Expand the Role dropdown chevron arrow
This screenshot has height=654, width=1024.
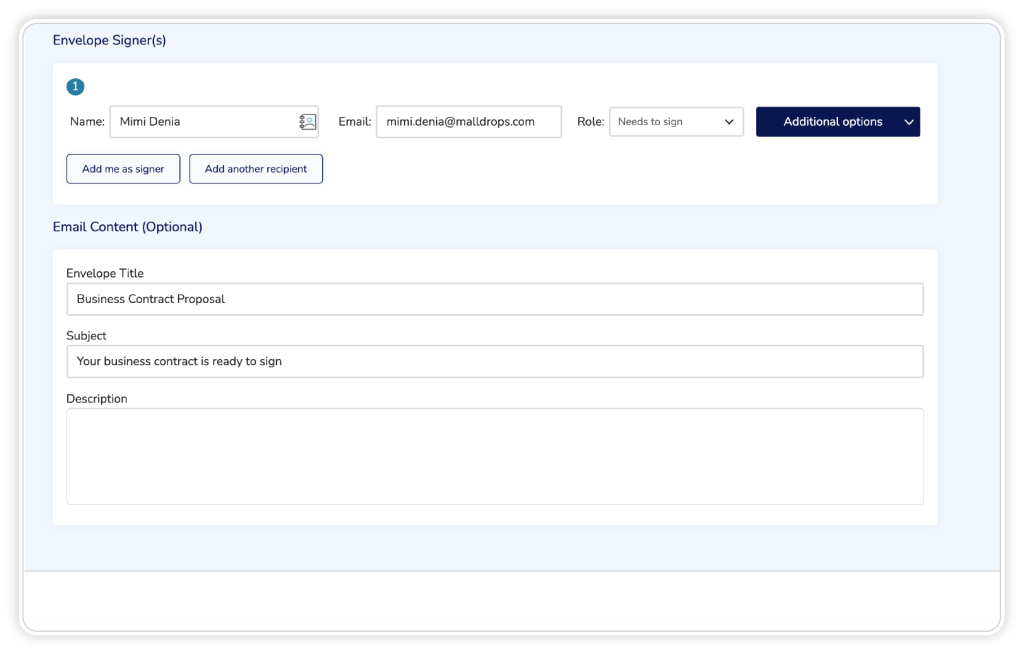click(729, 122)
